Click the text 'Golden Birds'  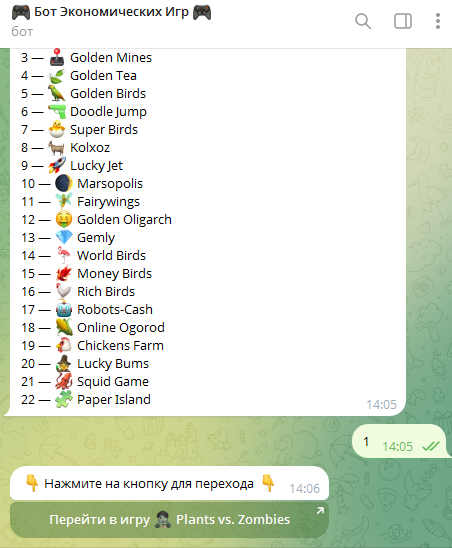coord(108,94)
